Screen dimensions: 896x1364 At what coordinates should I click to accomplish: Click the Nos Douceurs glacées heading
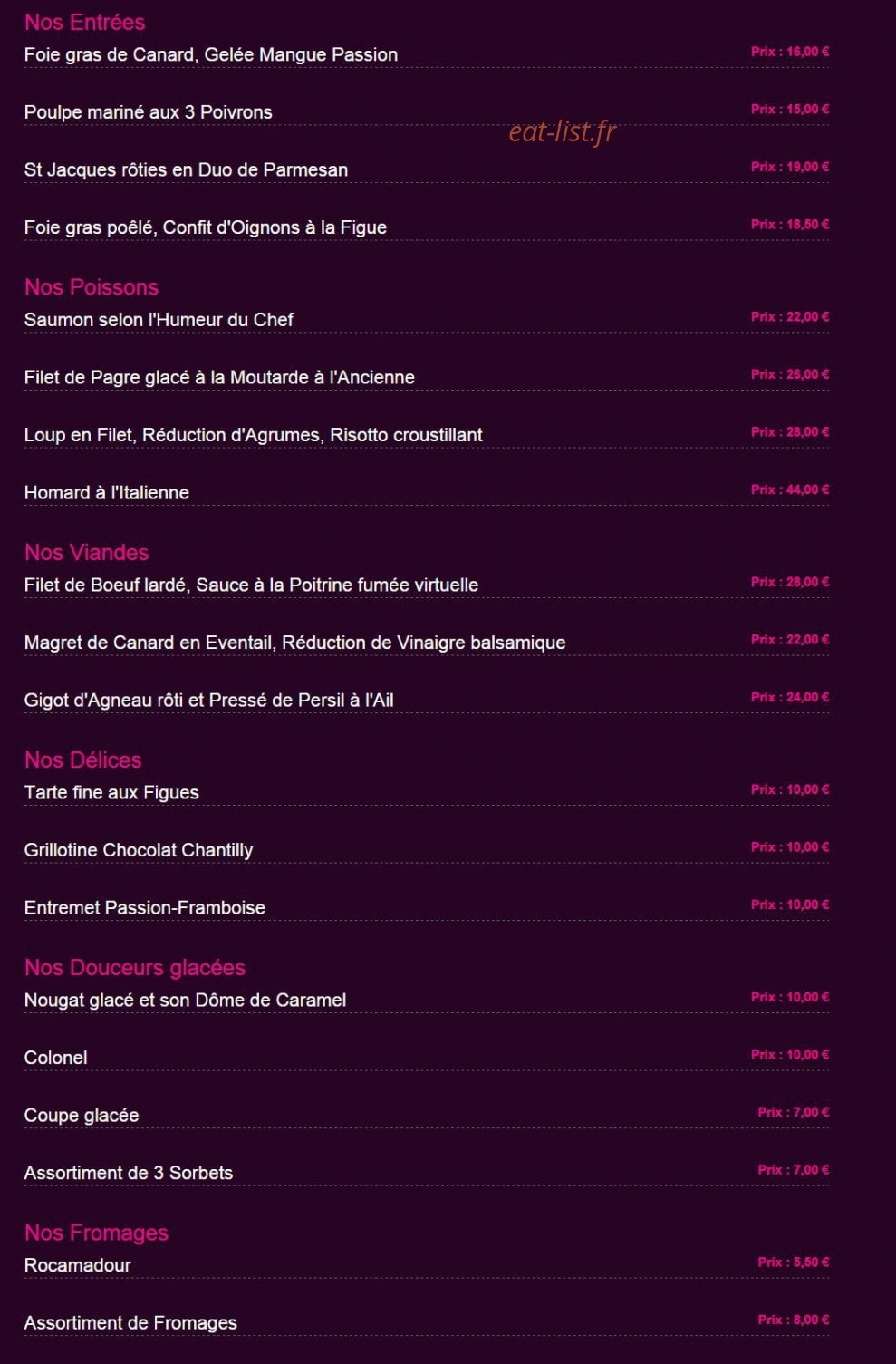coord(135,967)
